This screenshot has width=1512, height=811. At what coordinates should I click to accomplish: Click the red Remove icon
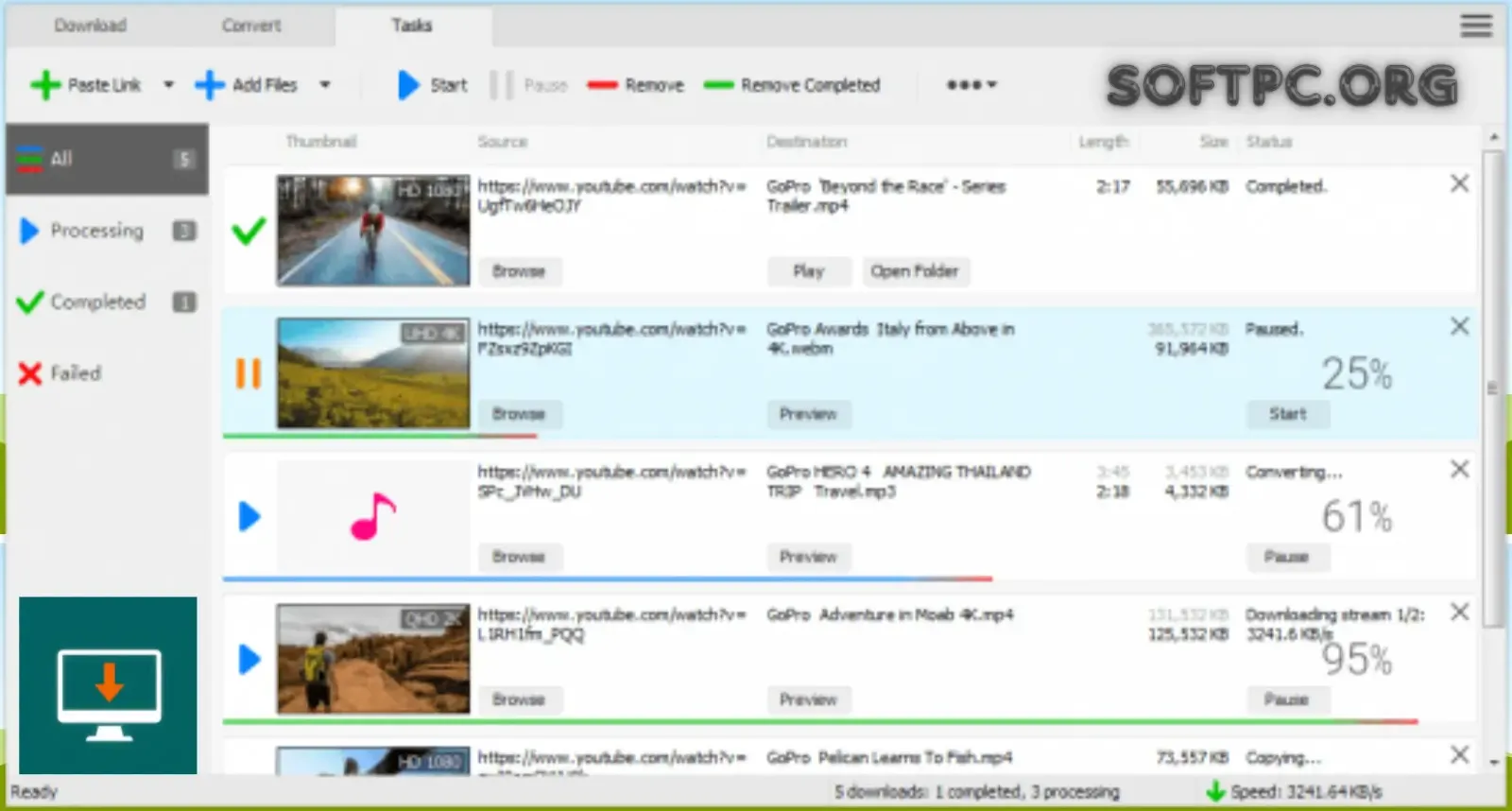pyautogui.click(x=602, y=85)
